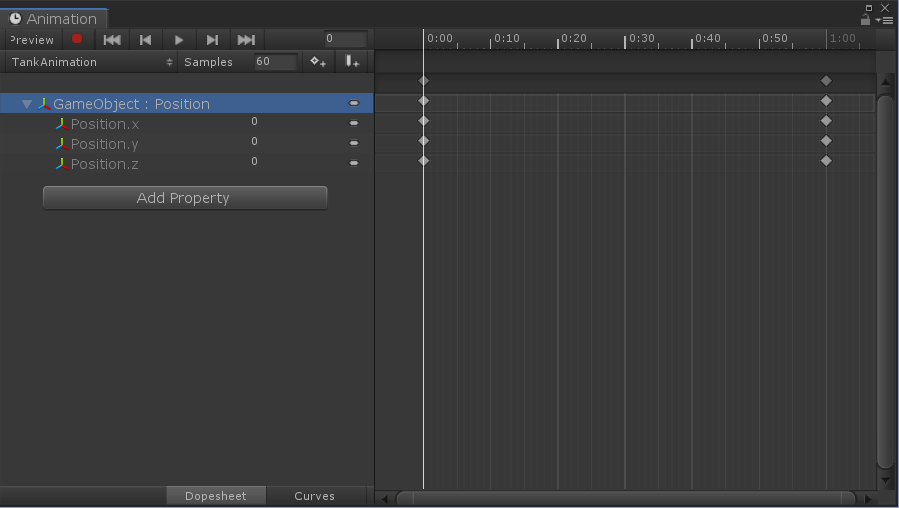Viewport: 899px width, 508px height.
Task: Select Position.y keyframe at 1:00
Action: pyautogui.click(x=826, y=141)
